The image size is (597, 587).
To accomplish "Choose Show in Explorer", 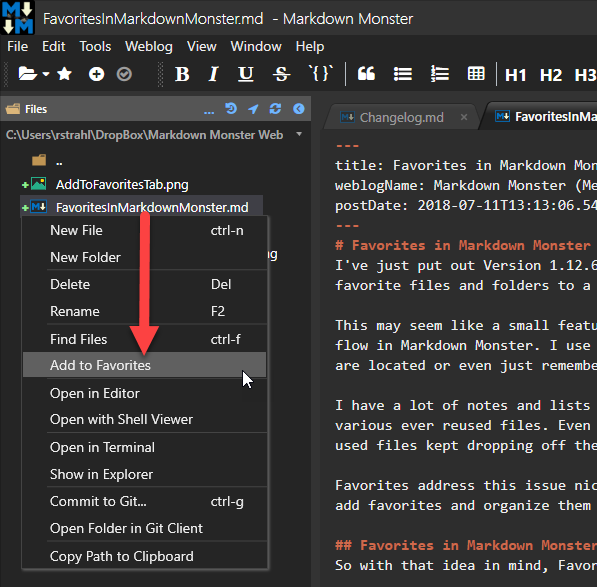I will click(145, 474).
